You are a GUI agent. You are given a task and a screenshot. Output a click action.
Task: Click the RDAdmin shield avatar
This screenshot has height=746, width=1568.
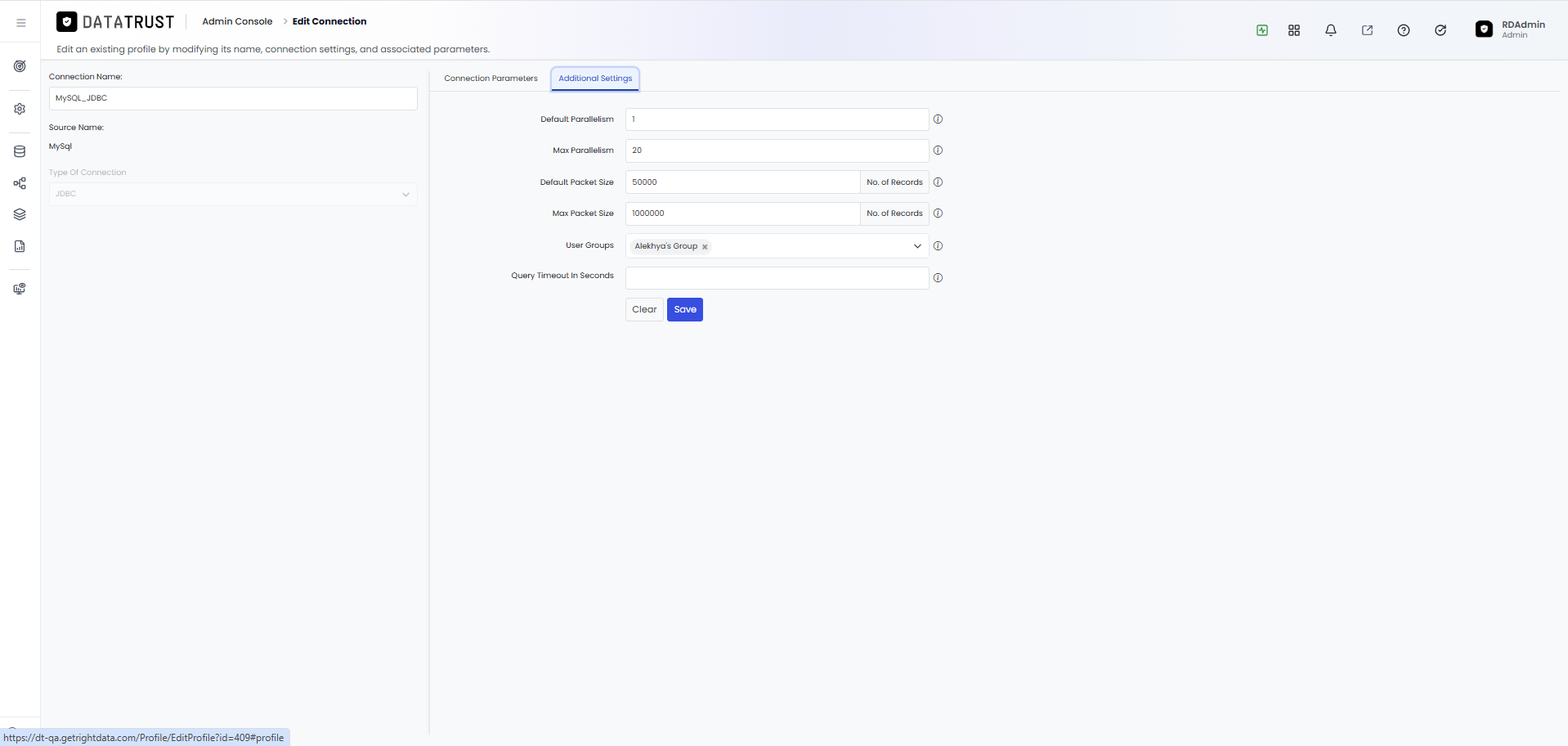1484,29
